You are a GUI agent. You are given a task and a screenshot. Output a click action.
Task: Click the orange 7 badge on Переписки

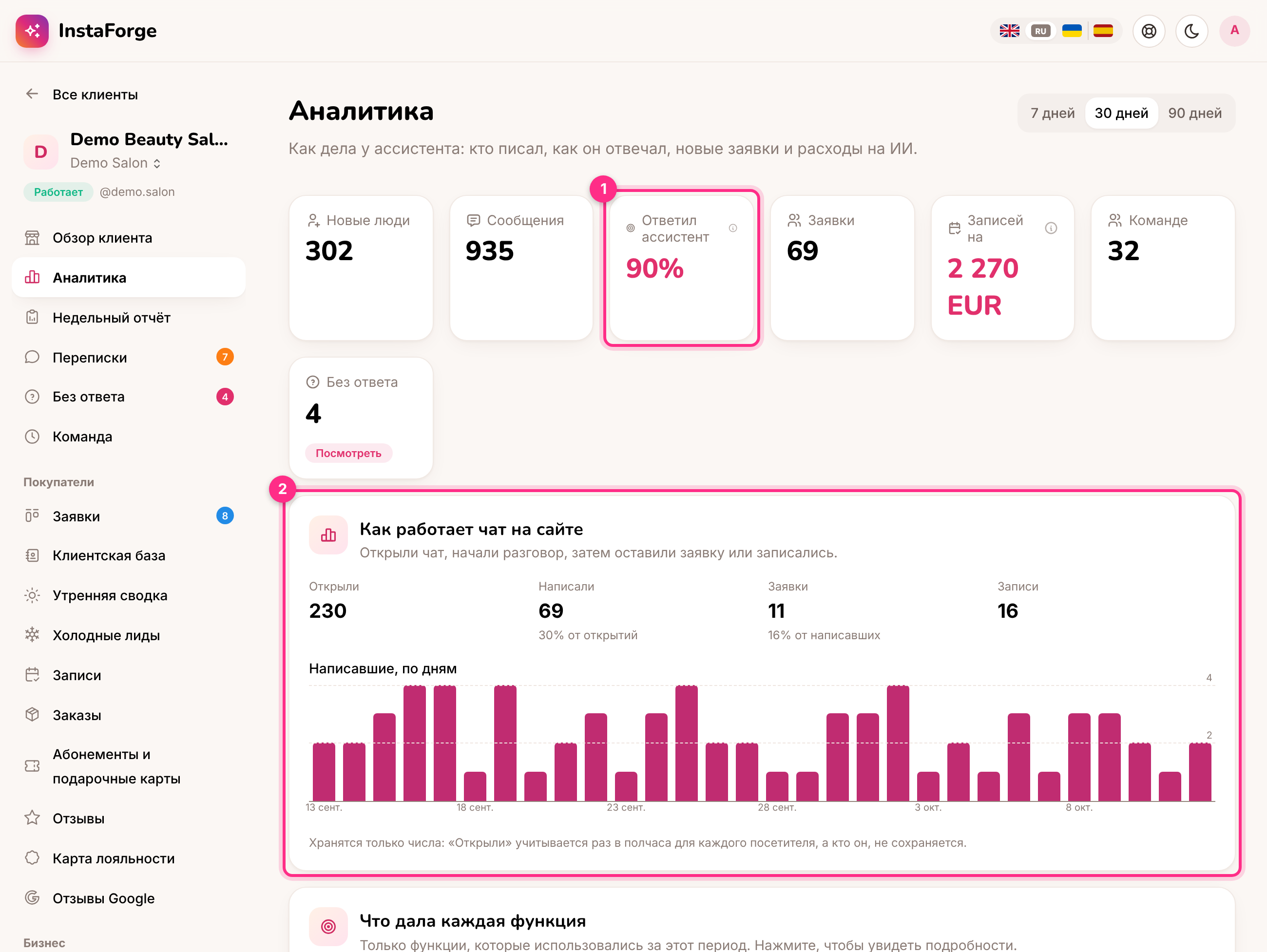coord(225,358)
